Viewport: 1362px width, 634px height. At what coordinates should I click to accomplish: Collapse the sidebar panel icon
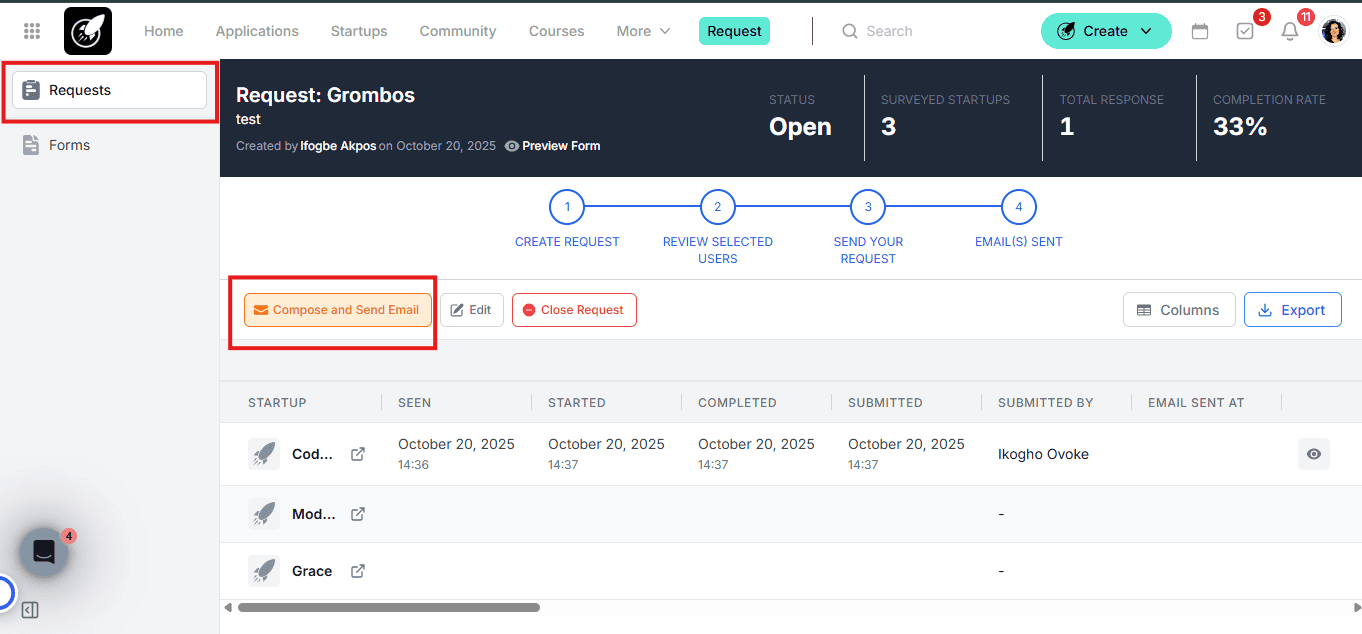pyautogui.click(x=30, y=610)
